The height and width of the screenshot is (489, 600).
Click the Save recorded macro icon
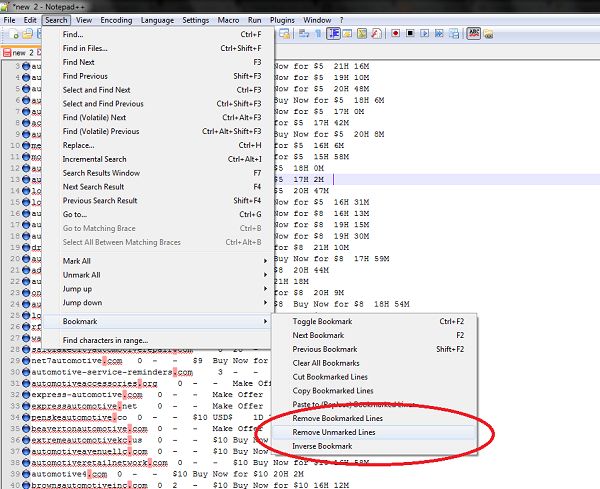tap(454, 34)
